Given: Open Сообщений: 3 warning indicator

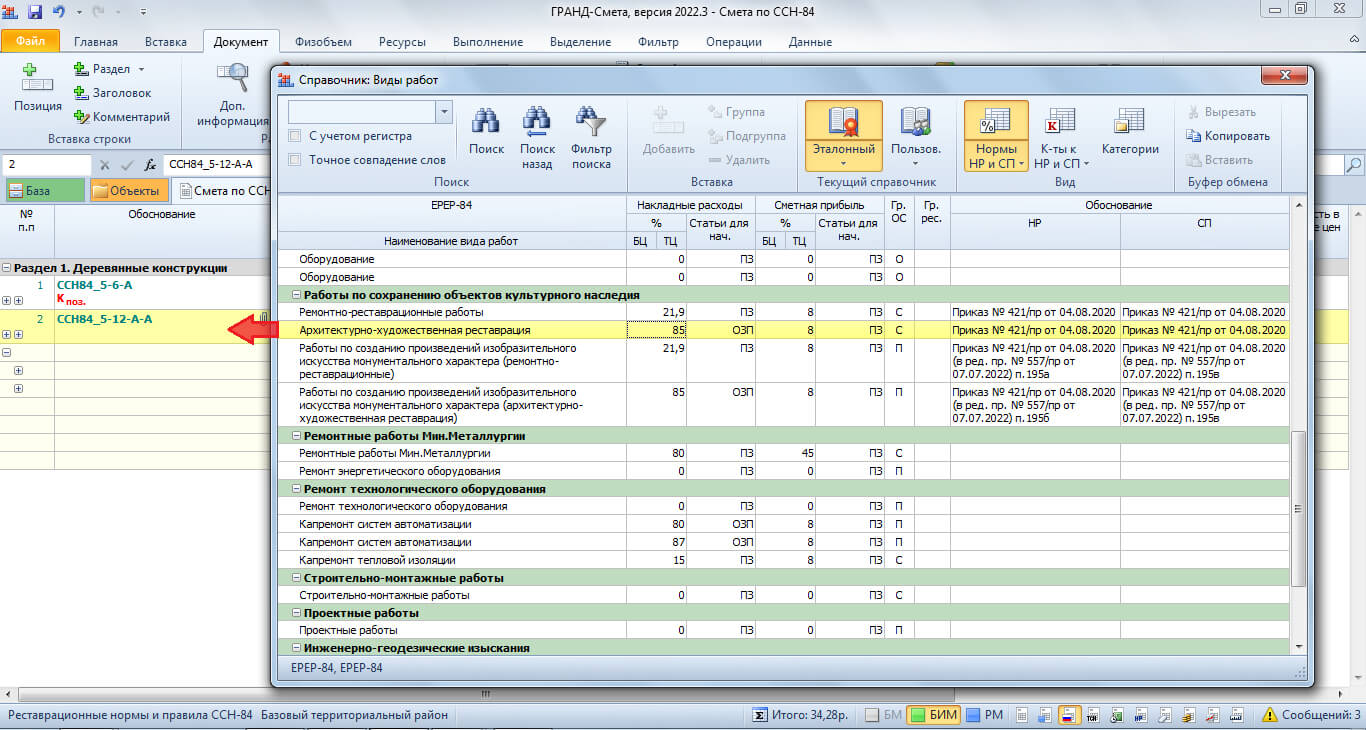Looking at the screenshot, I should point(1310,715).
